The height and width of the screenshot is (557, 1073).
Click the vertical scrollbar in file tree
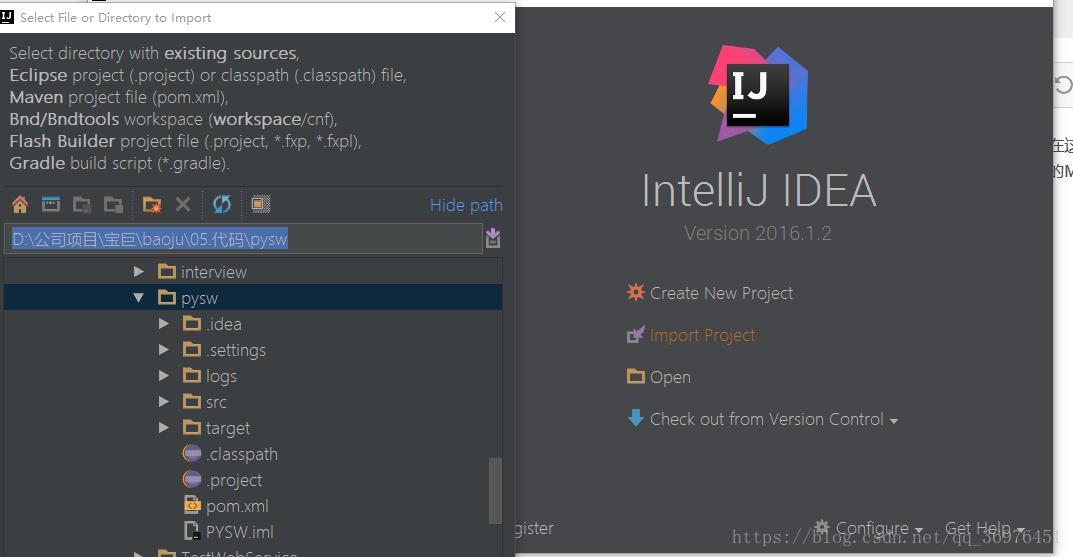(495, 490)
